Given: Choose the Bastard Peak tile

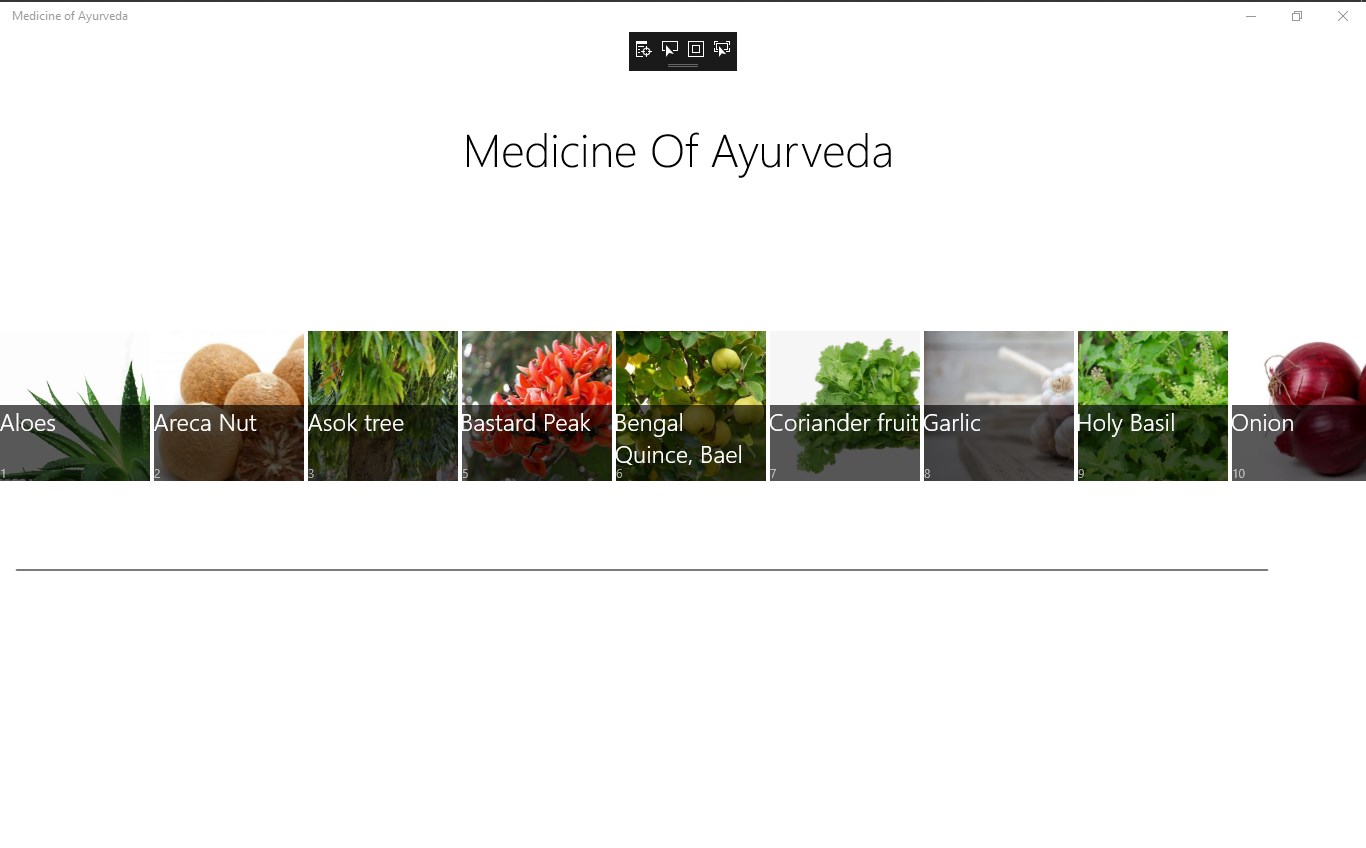Looking at the screenshot, I should (x=537, y=406).
